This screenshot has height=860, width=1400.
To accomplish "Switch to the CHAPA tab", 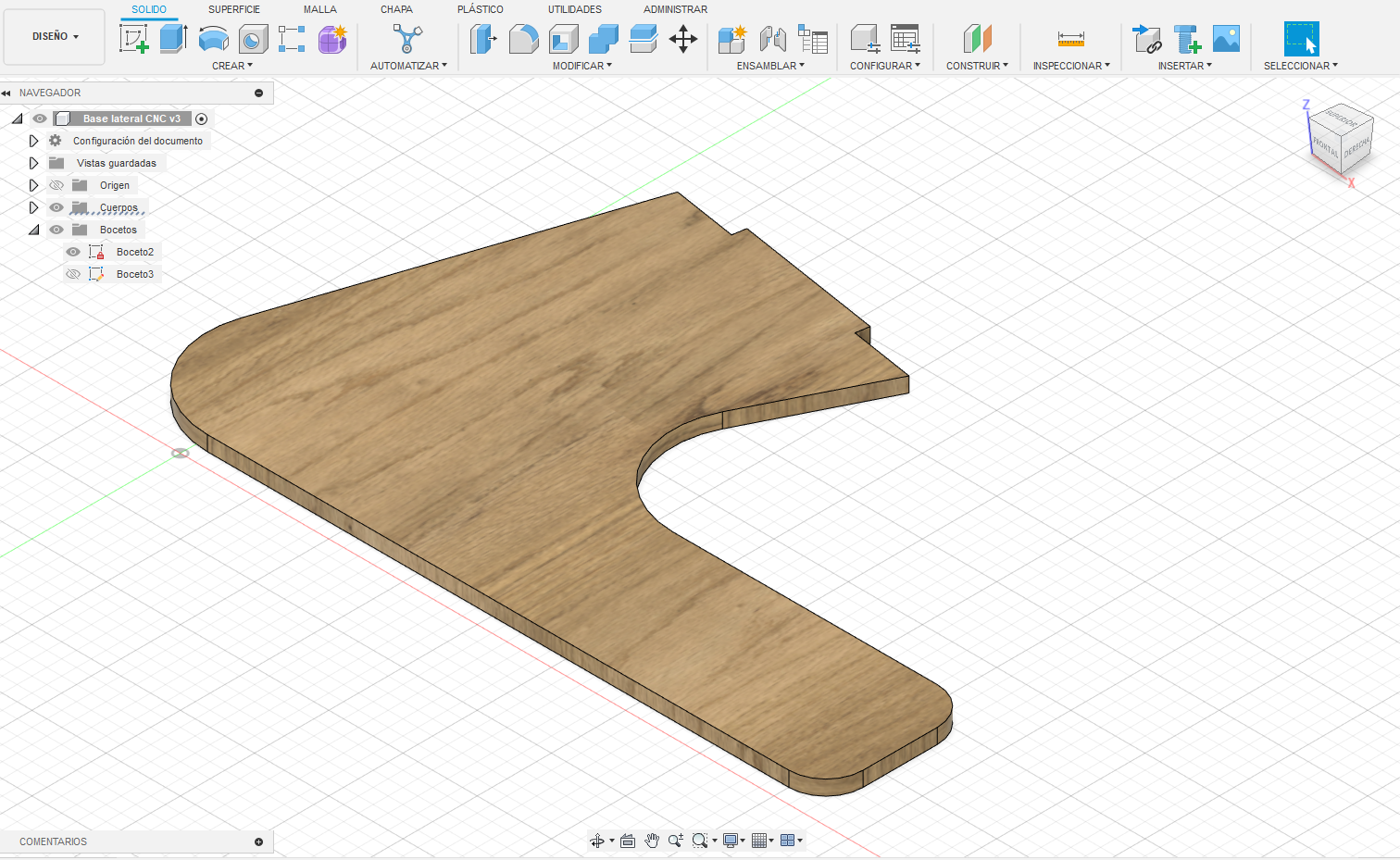I will [396, 9].
